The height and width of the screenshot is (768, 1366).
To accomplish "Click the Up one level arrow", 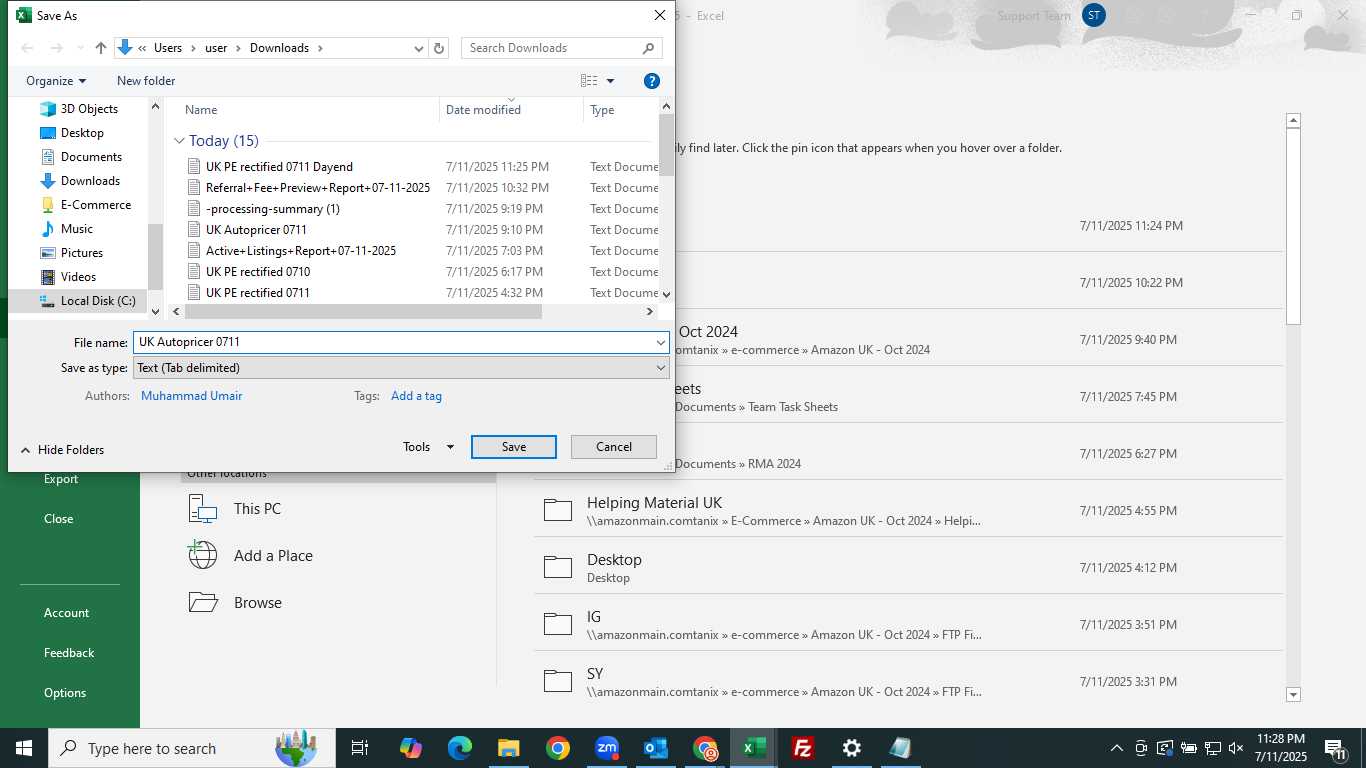I will [101, 48].
